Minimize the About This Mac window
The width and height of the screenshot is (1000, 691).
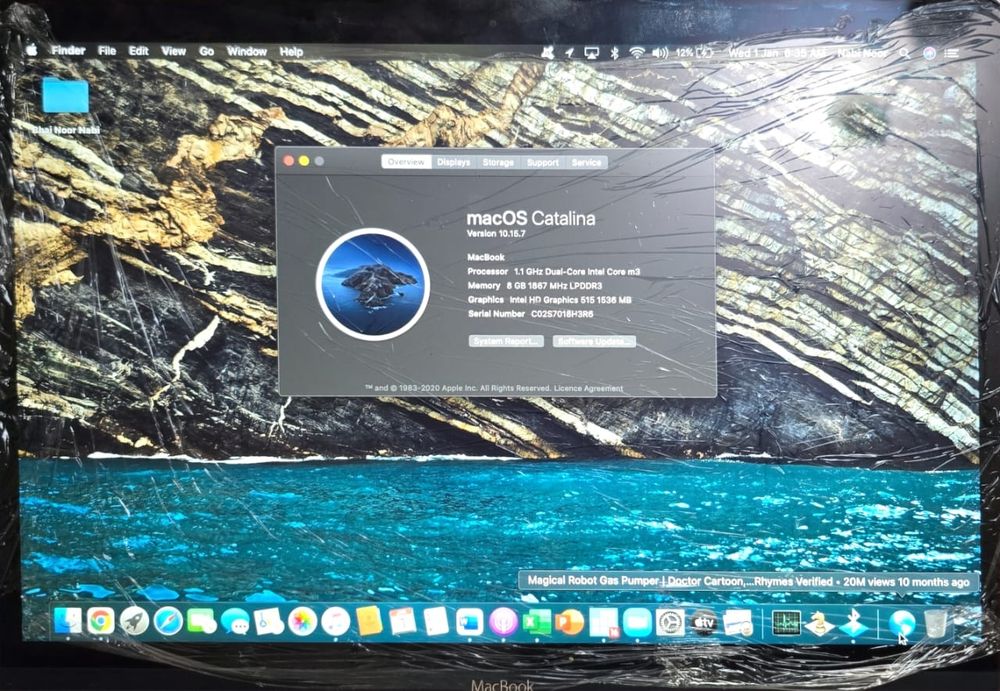(x=304, y=161)
